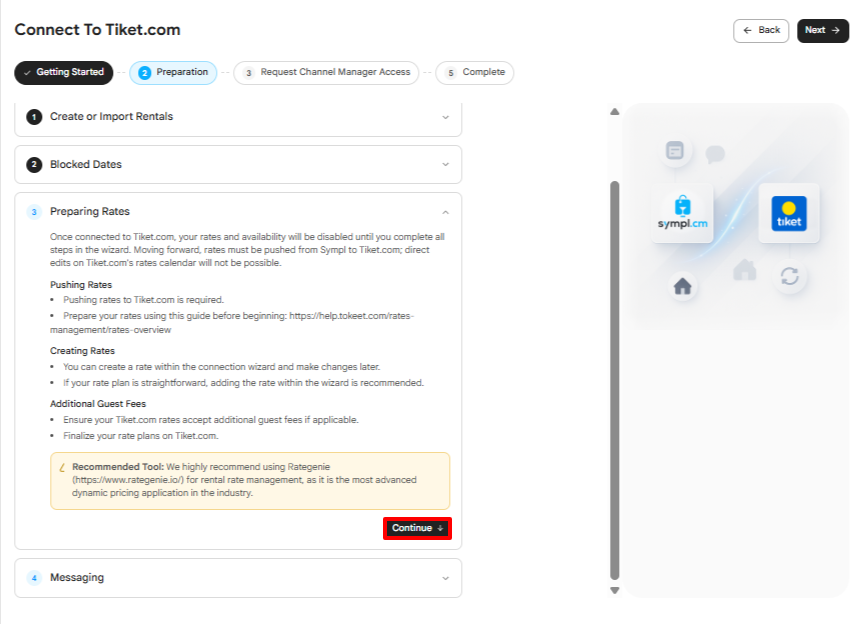Click the sync arrows icon in illustration
Image resolution: width=868 pixels, height=624 pixels.
point(789,276)
